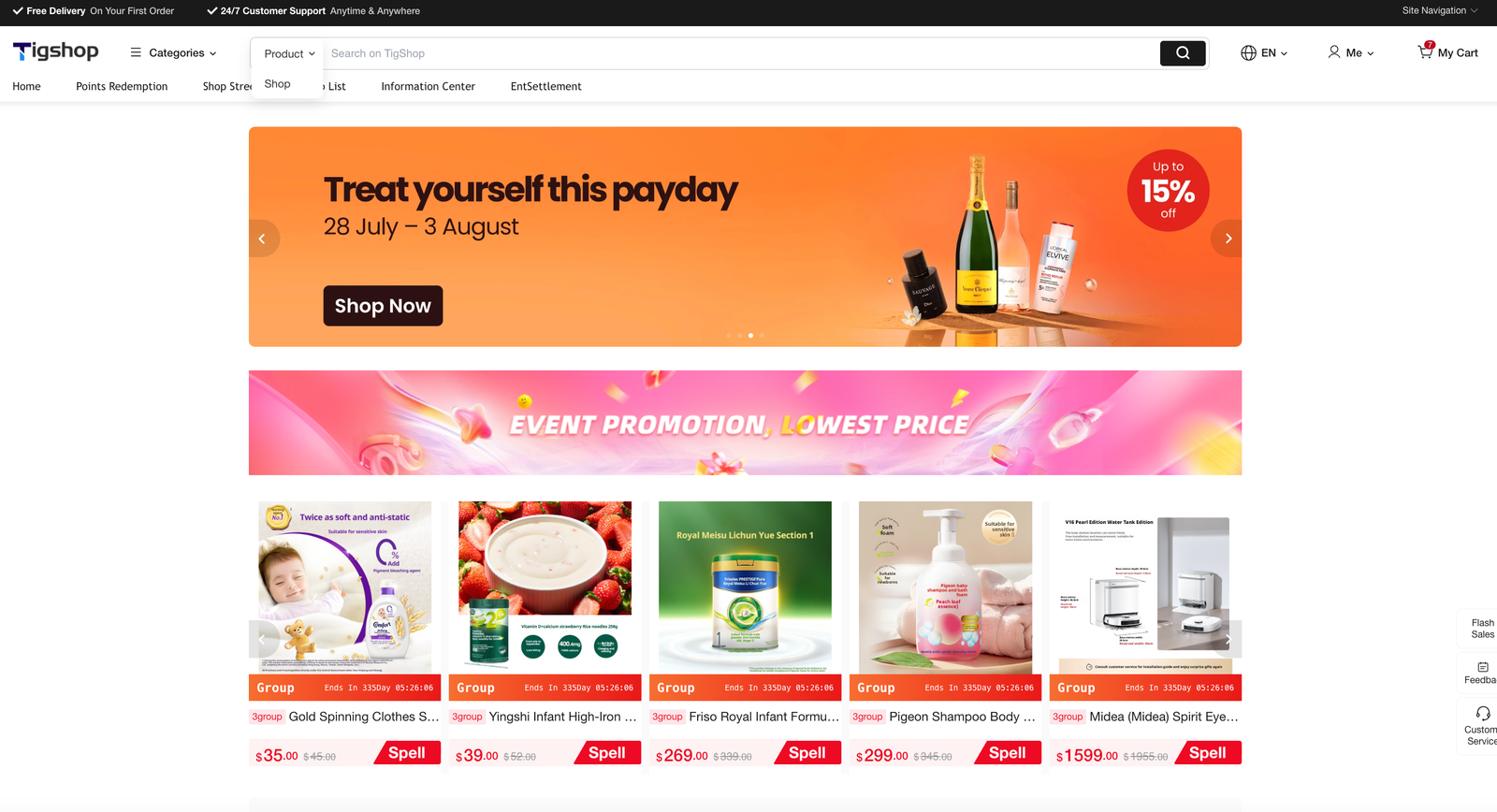Expand the Categories menu
Screen dimensions: 1497x812
[x=173, y=53]
